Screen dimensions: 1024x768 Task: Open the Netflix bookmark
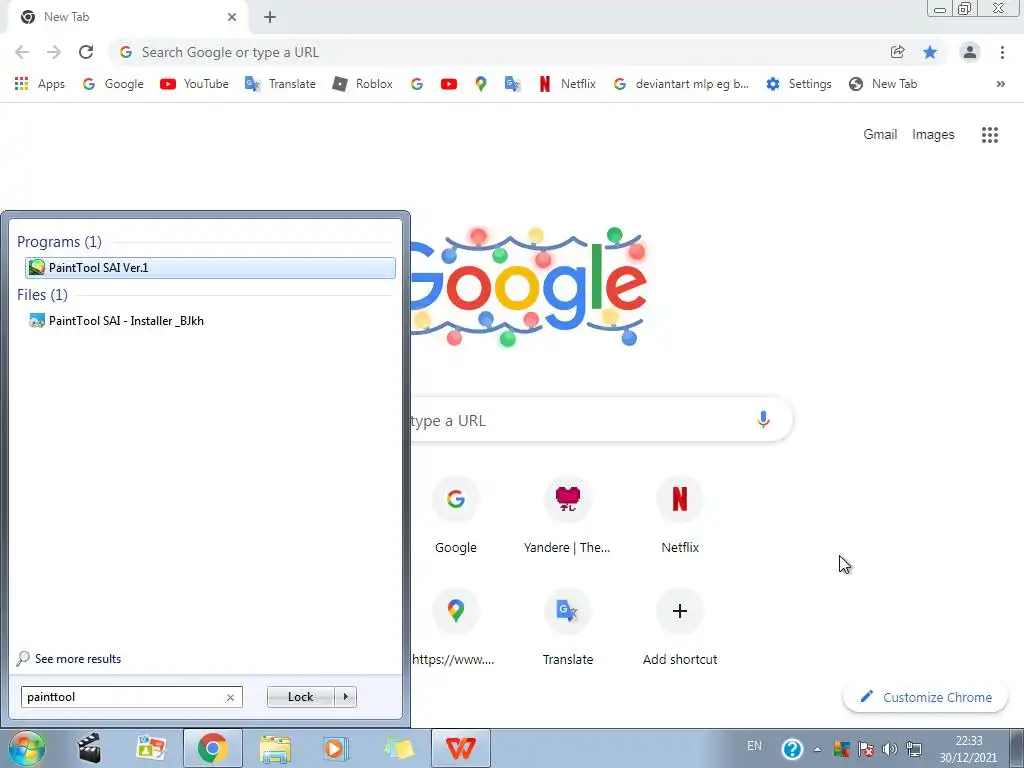[x=567, y=84]
